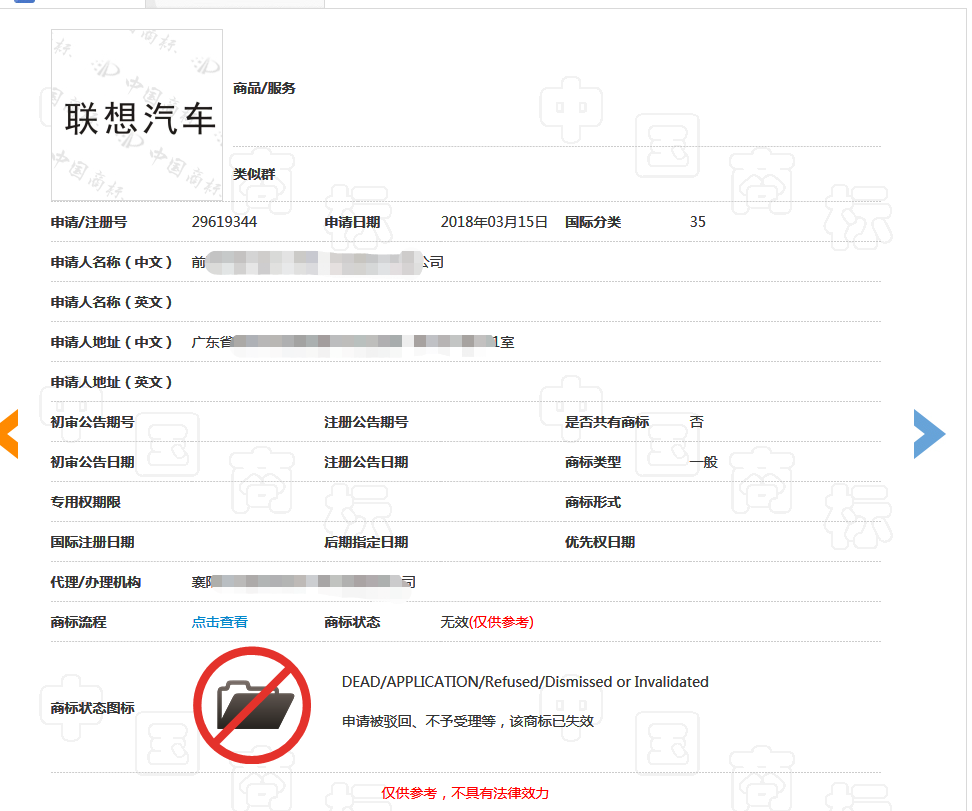972x811 pixels.
Task: Click the 申请人地址（中文） label
Action: click(112, 342)
